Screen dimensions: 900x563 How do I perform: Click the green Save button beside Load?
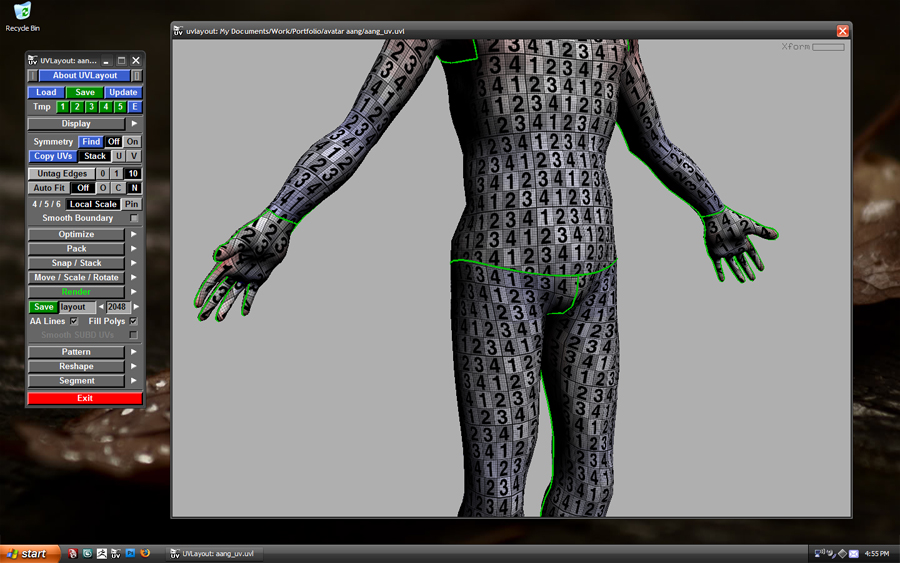coord(84,92)
